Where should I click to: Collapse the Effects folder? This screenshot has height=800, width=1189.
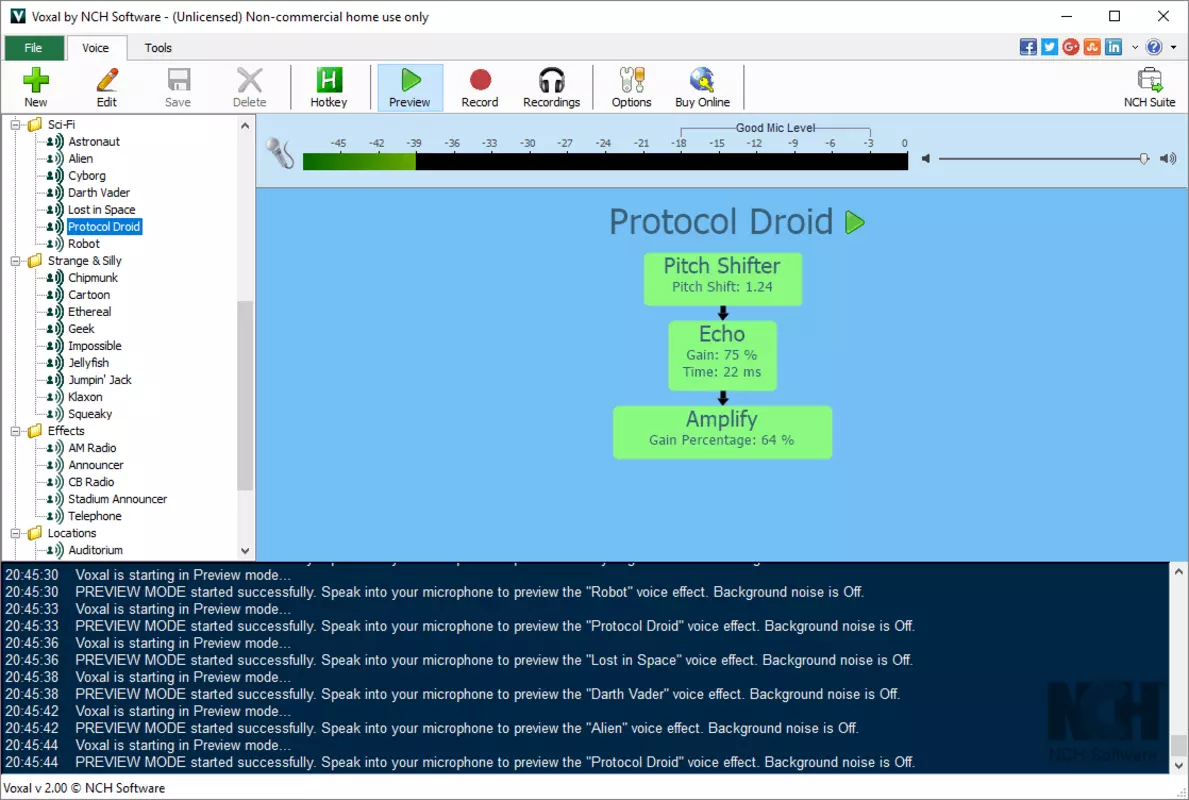(15, 431)
